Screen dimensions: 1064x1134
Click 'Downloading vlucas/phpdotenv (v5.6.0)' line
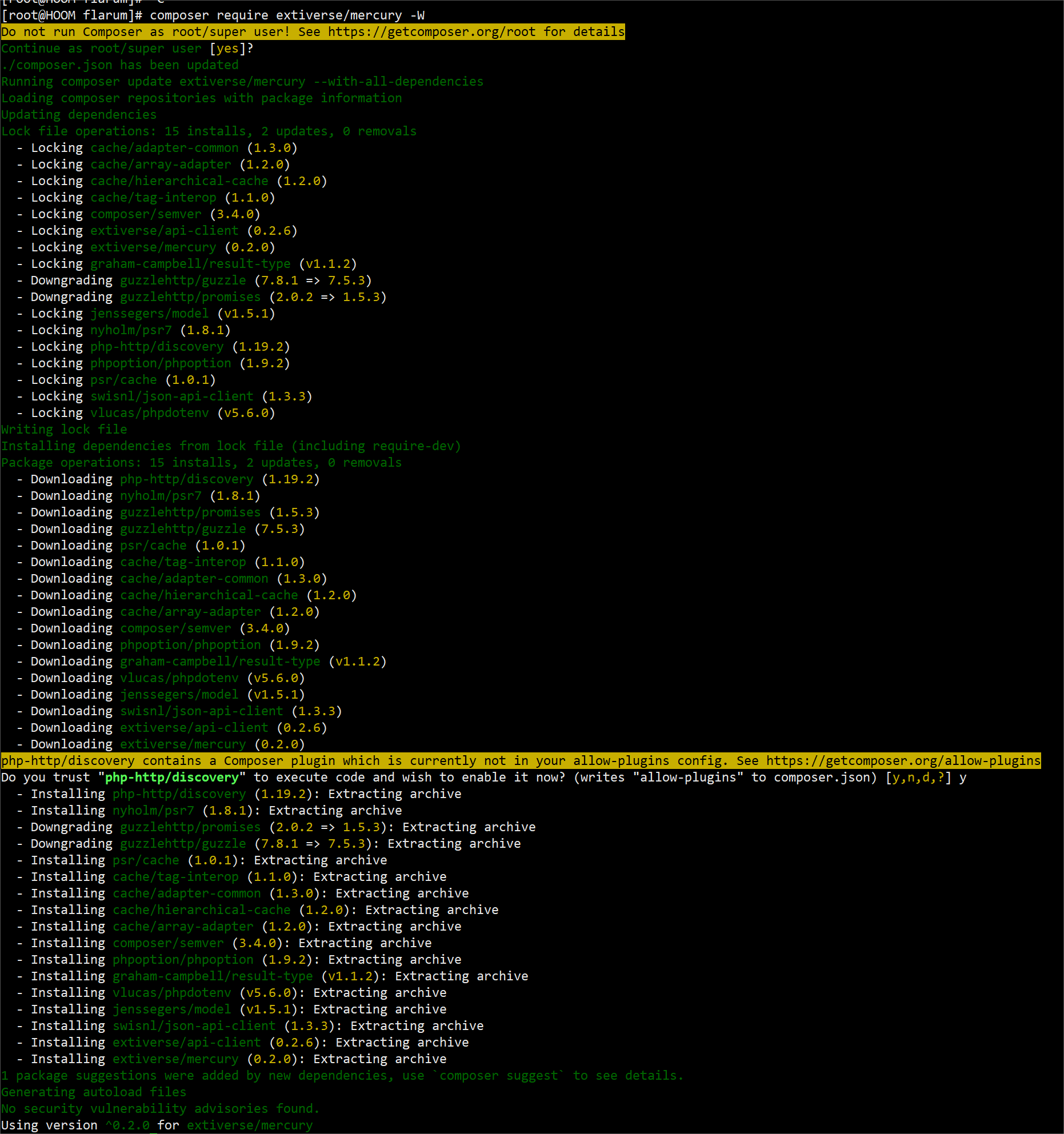tap(161, 678)
